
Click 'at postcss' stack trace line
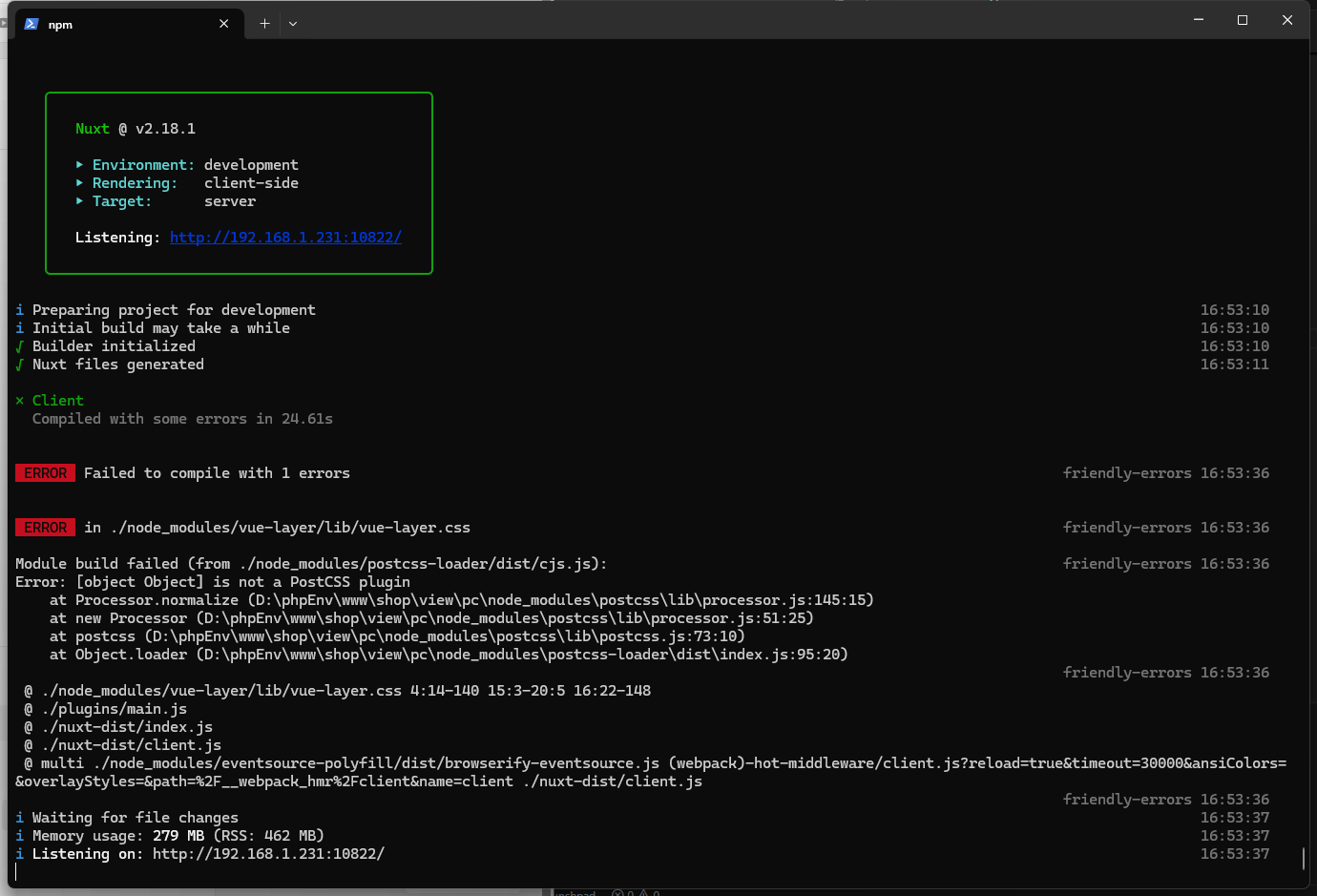tap(397, 636)
